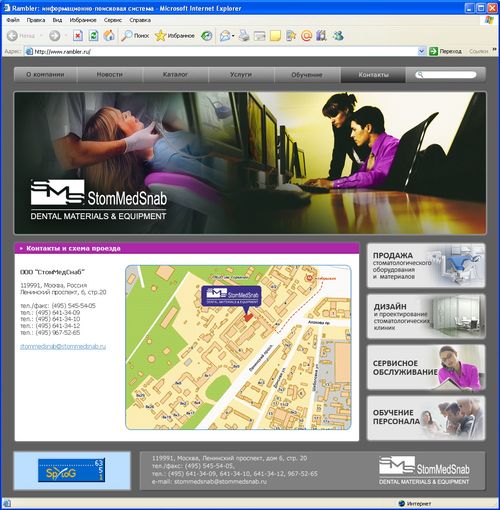Click the page icon in the status bar

click(7, 503)
